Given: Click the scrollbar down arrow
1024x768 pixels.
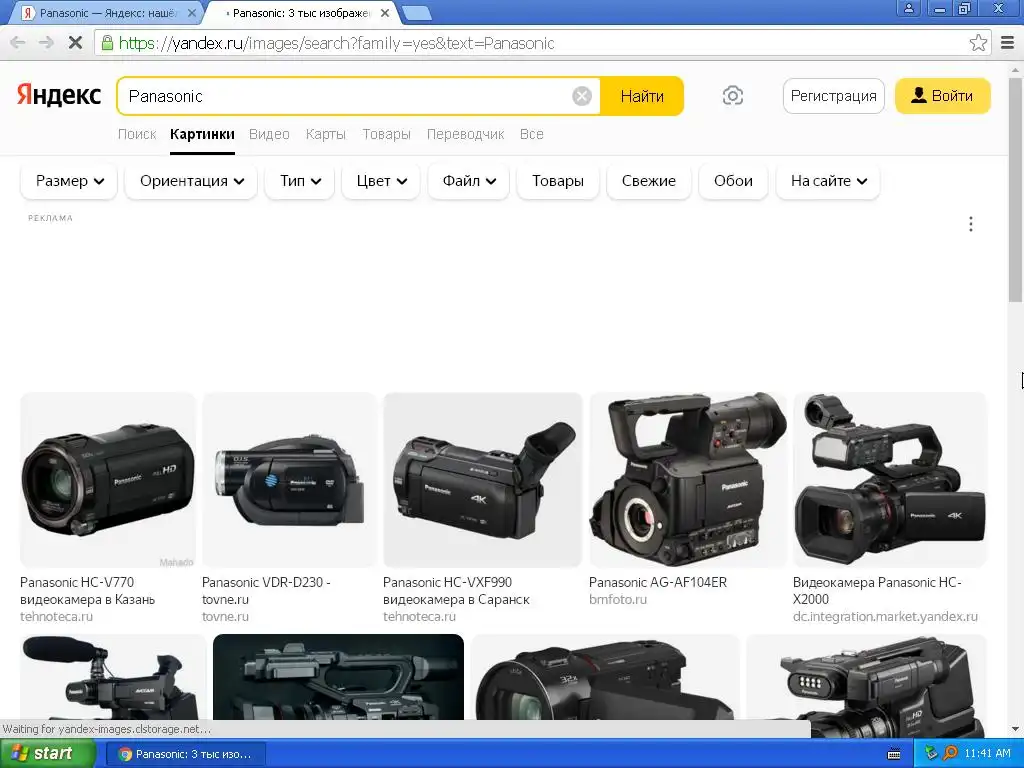Looking at the screenshot, I should pos(1016,729).
